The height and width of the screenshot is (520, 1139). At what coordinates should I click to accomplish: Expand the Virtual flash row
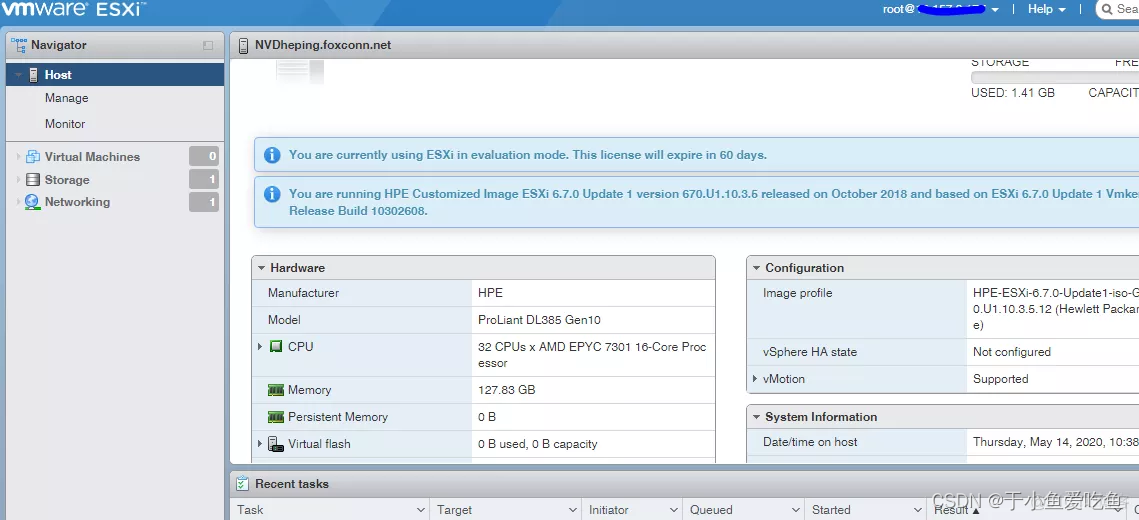click(x=260, y=444)
